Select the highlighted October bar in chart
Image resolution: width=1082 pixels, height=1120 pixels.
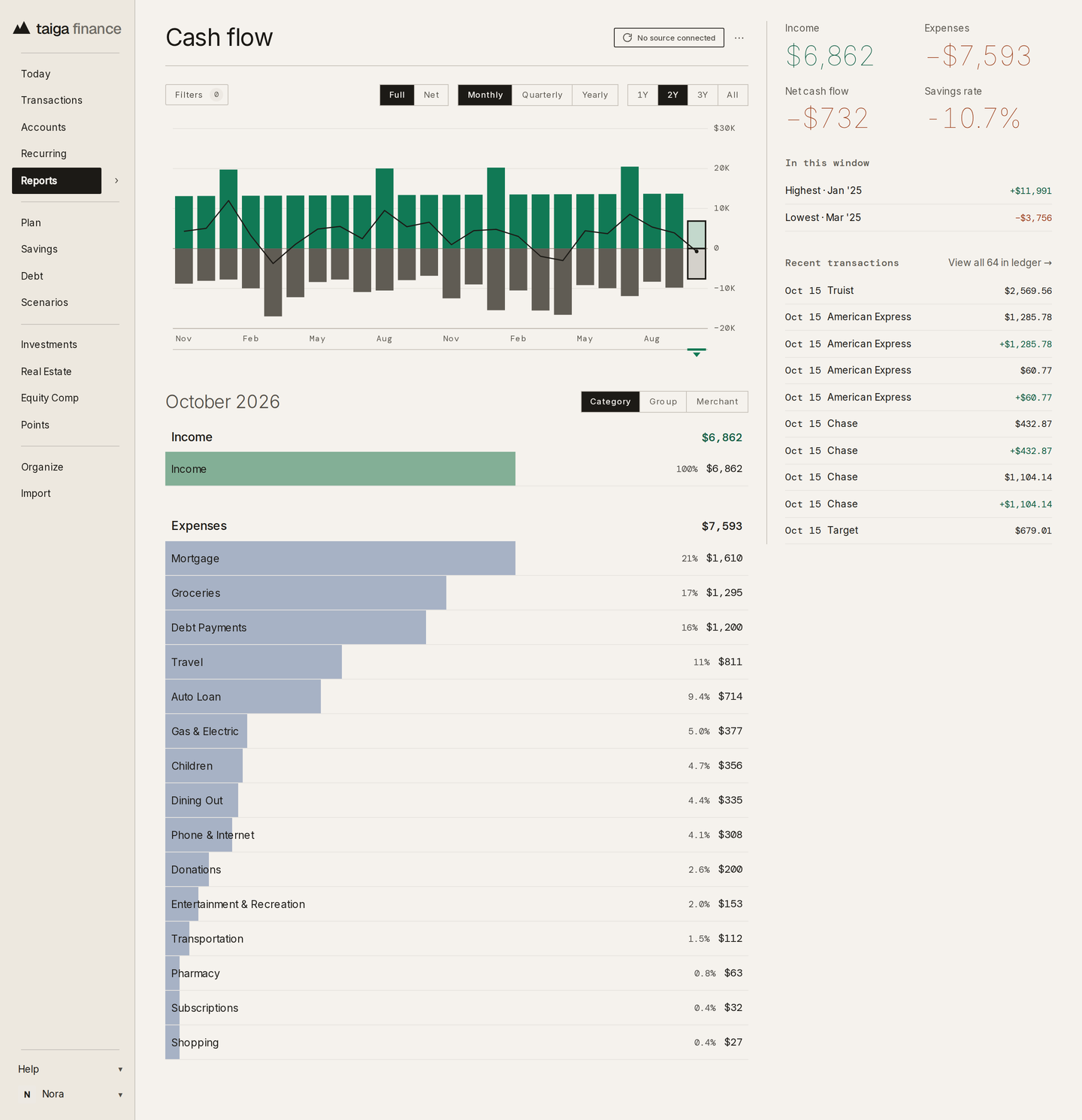[x=697, y=250]
